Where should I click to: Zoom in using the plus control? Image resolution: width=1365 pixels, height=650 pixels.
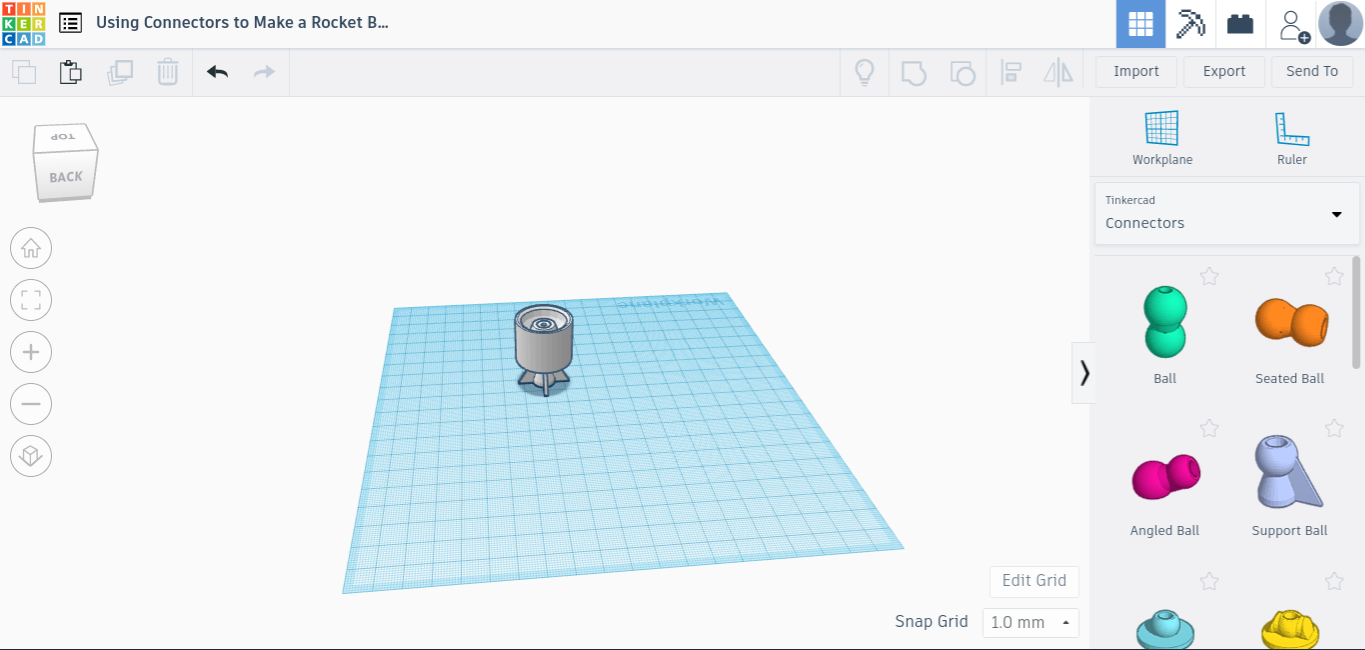tap(31, 352)
